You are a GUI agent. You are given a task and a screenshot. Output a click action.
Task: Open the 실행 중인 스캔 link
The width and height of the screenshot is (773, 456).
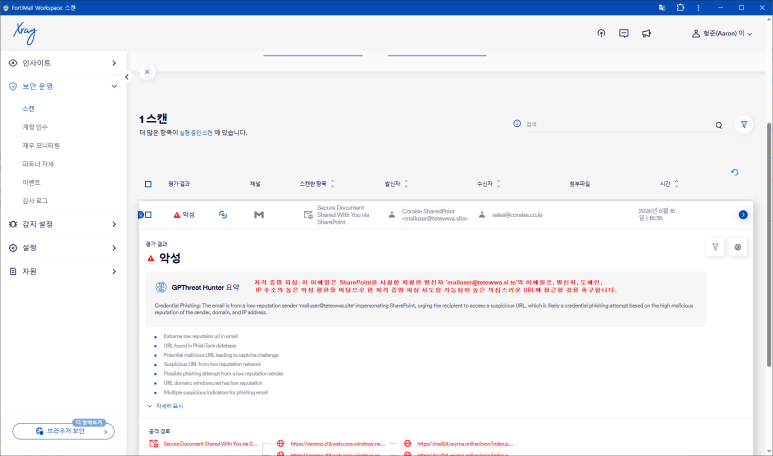pos(196,133)
